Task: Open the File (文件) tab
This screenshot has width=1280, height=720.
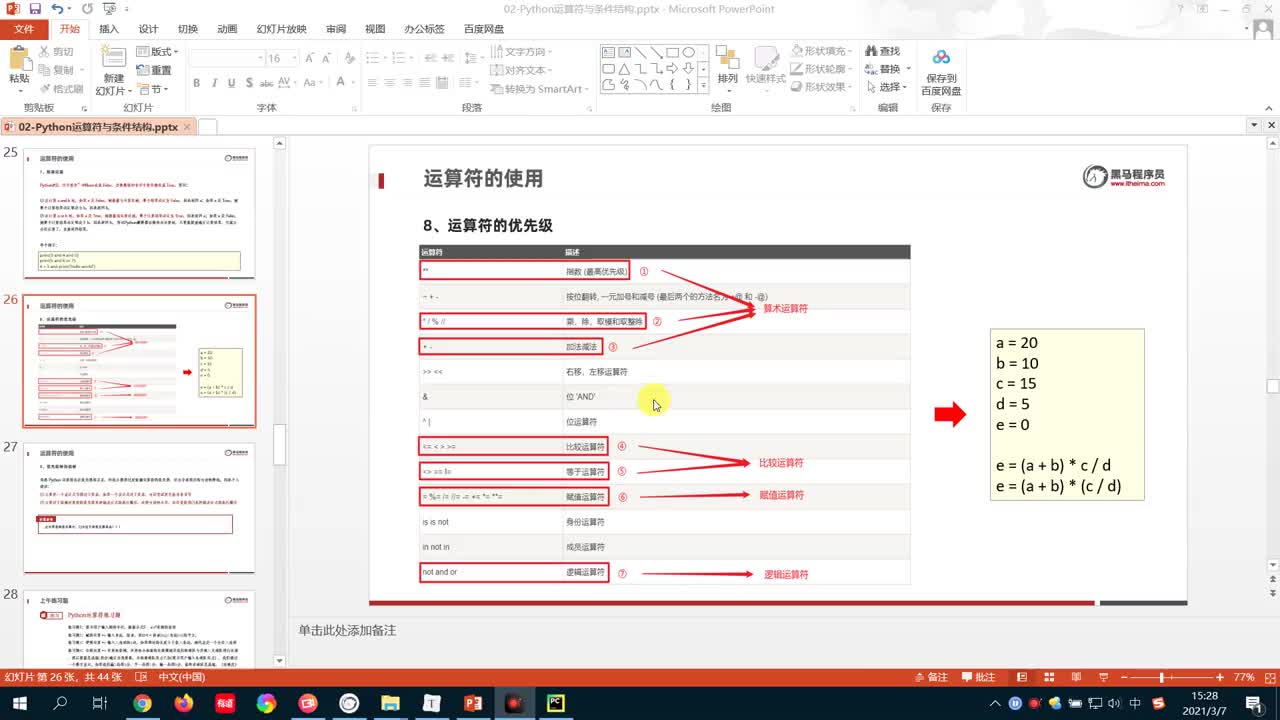Action: click(x=24, y=29)
